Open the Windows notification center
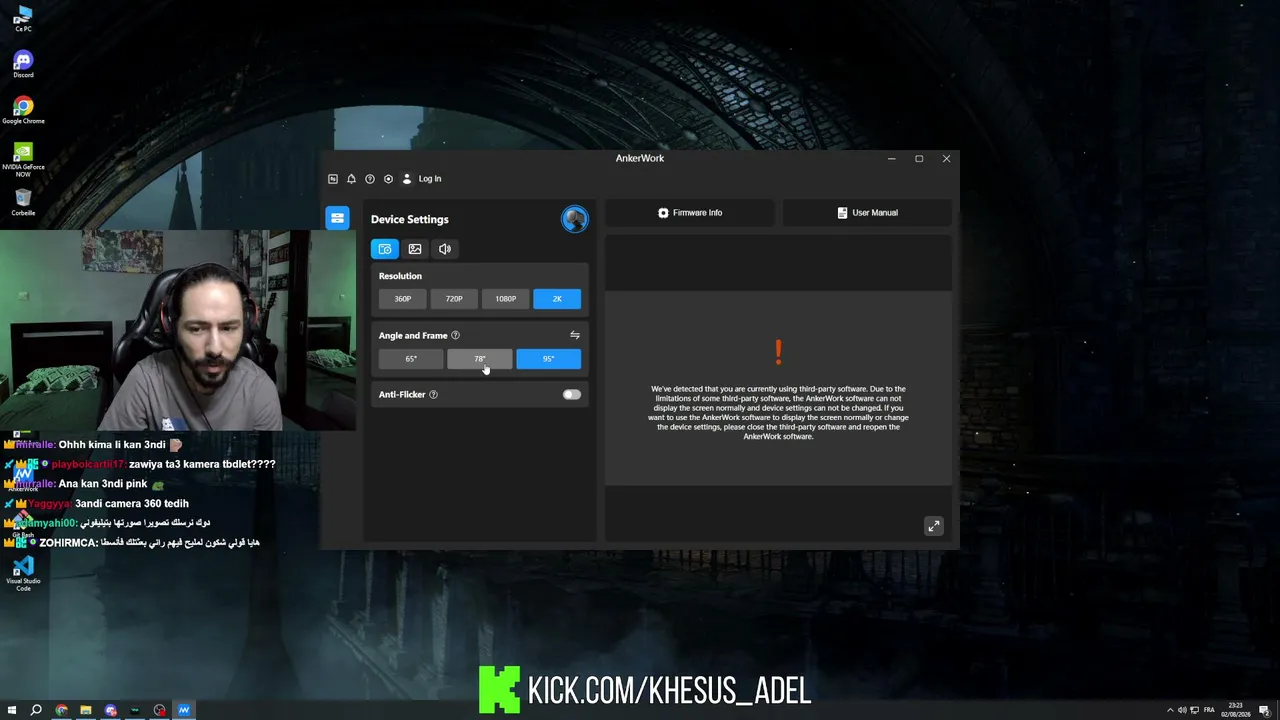This screenshot has height=720, width=1280. pyautogui.click(x=1266, y=710)
